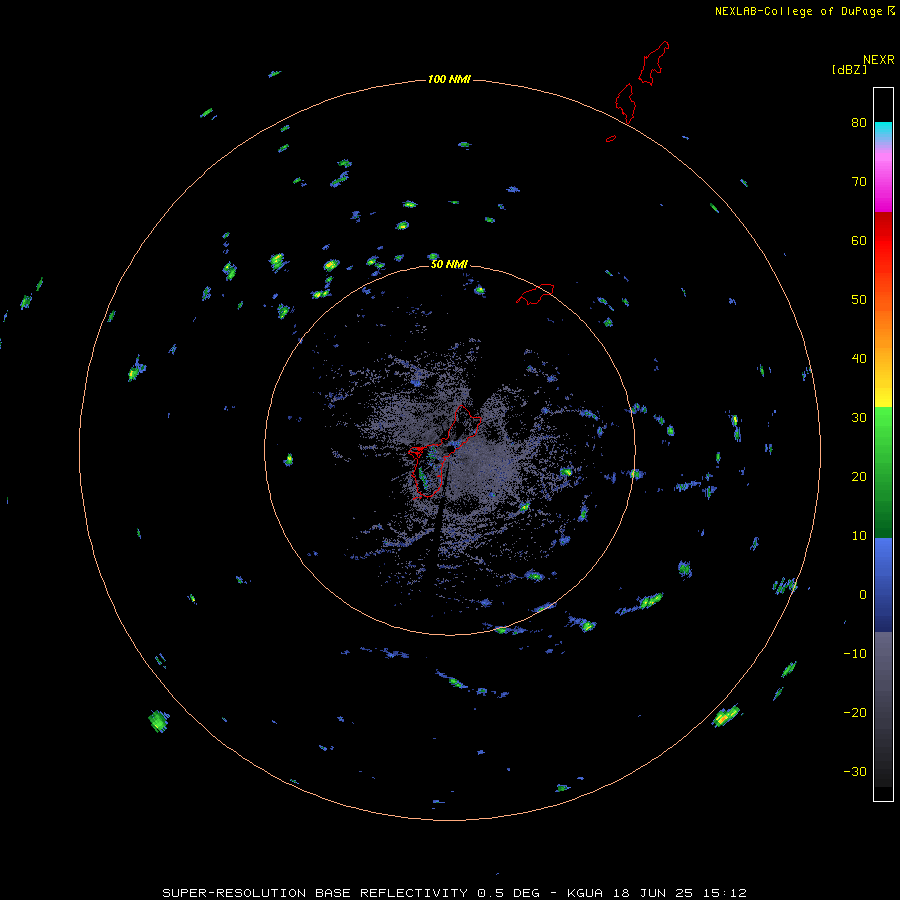Pick the blue segment of the color bar
The width and height of the screenshot is (900, 900).
[x=883, y=584]
